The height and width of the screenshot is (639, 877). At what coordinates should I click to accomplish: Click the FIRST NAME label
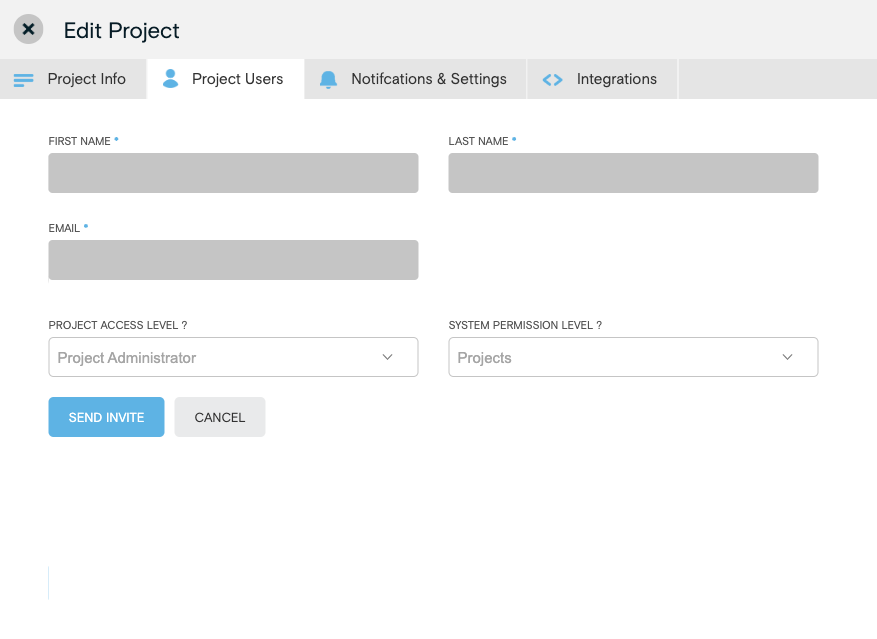[x=79, y=141]
